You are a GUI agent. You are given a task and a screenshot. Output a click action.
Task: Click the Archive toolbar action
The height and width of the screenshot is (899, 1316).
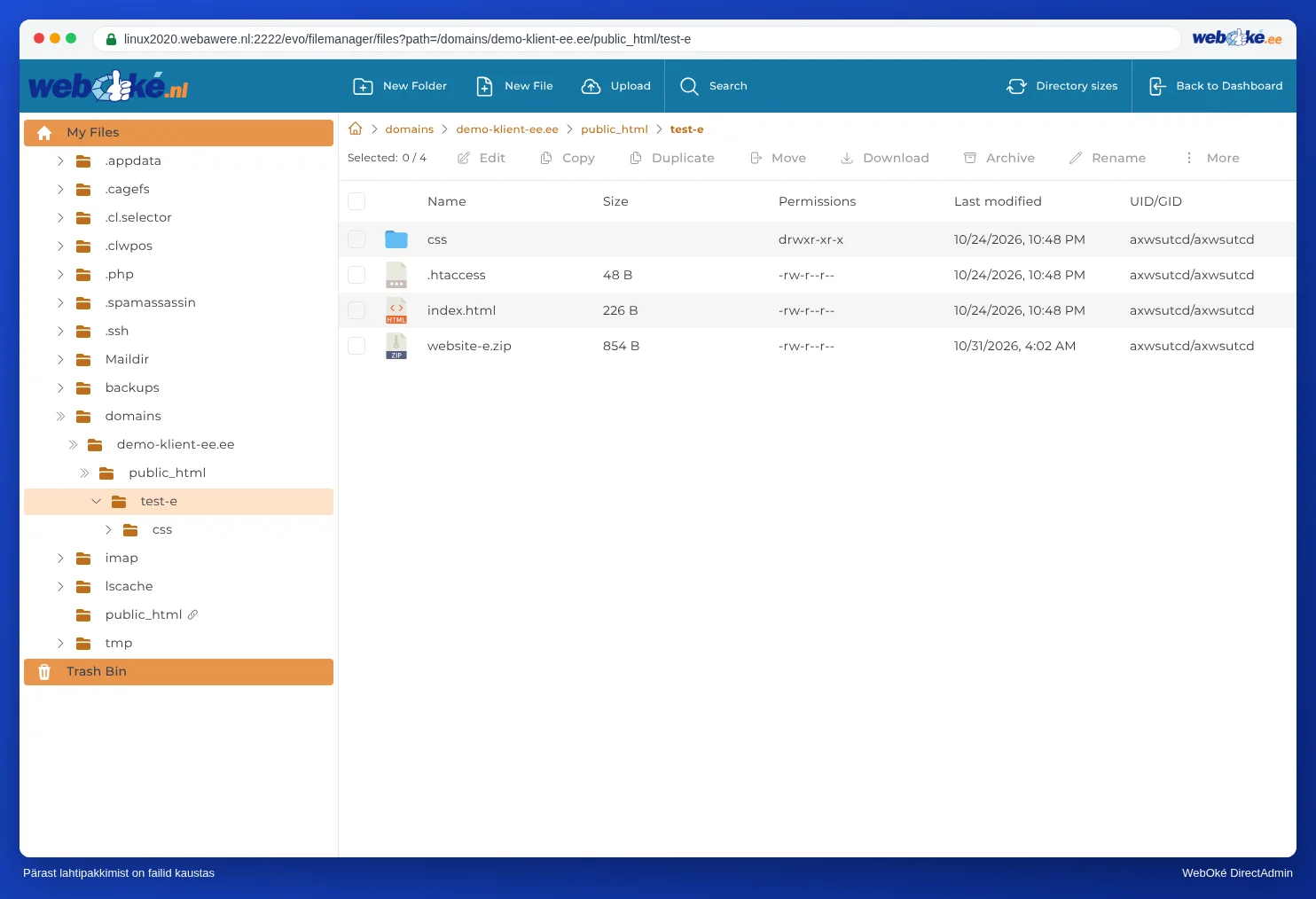click(x=999, y=158)
